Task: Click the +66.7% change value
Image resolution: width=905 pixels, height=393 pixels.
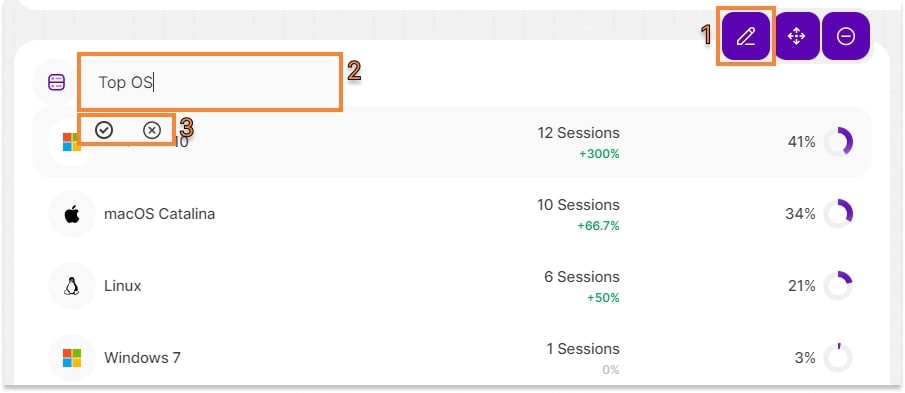Action: (599, 226)
